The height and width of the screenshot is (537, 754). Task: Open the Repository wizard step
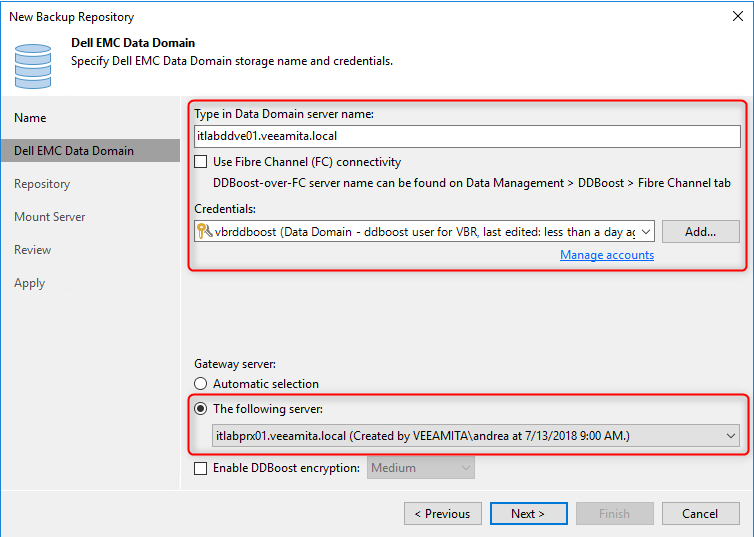pos(42,184)
